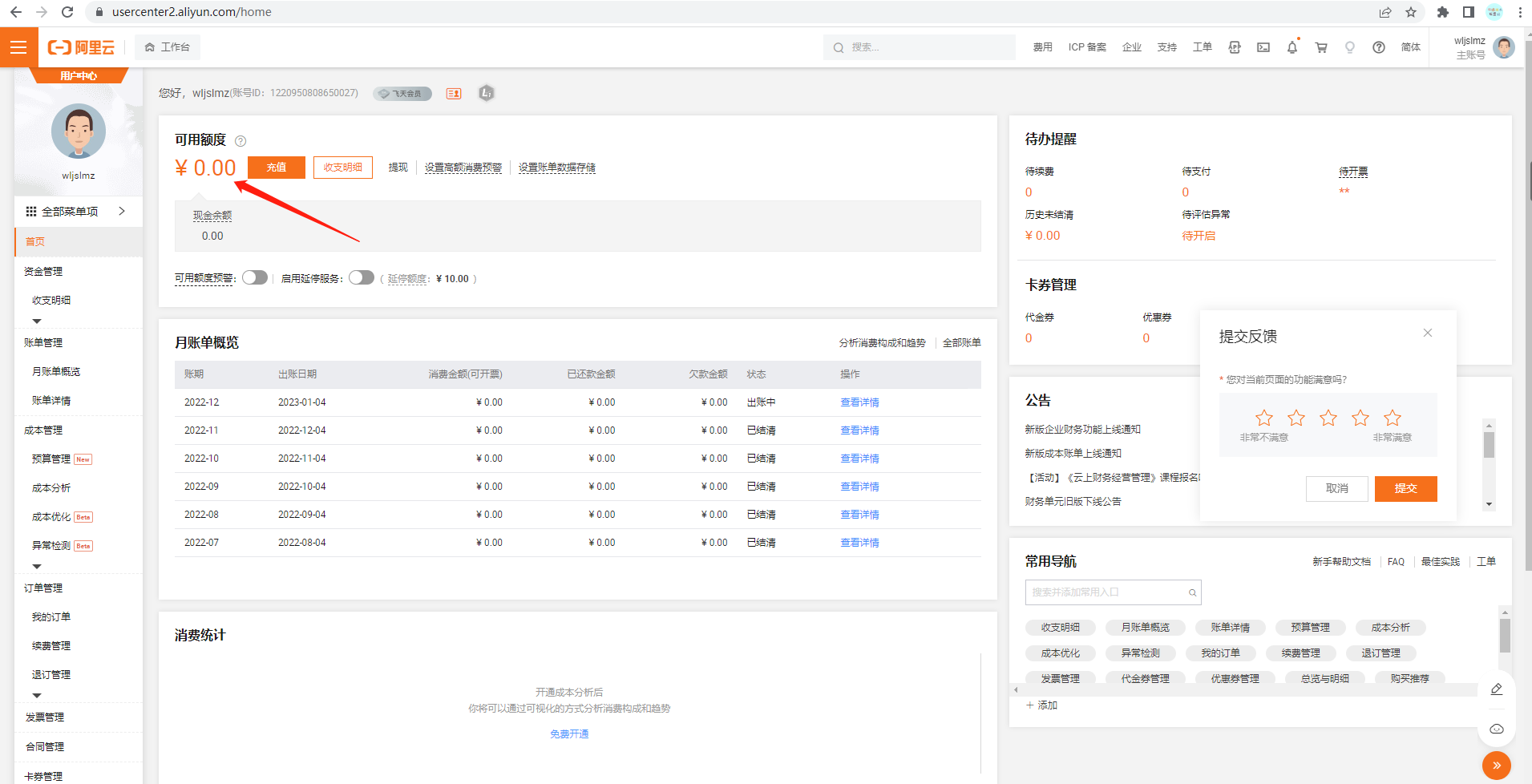The height and width of the screenshot is (784, 1532).
Task: Open 成本分析 in sidebar
Action: [51, 487]
